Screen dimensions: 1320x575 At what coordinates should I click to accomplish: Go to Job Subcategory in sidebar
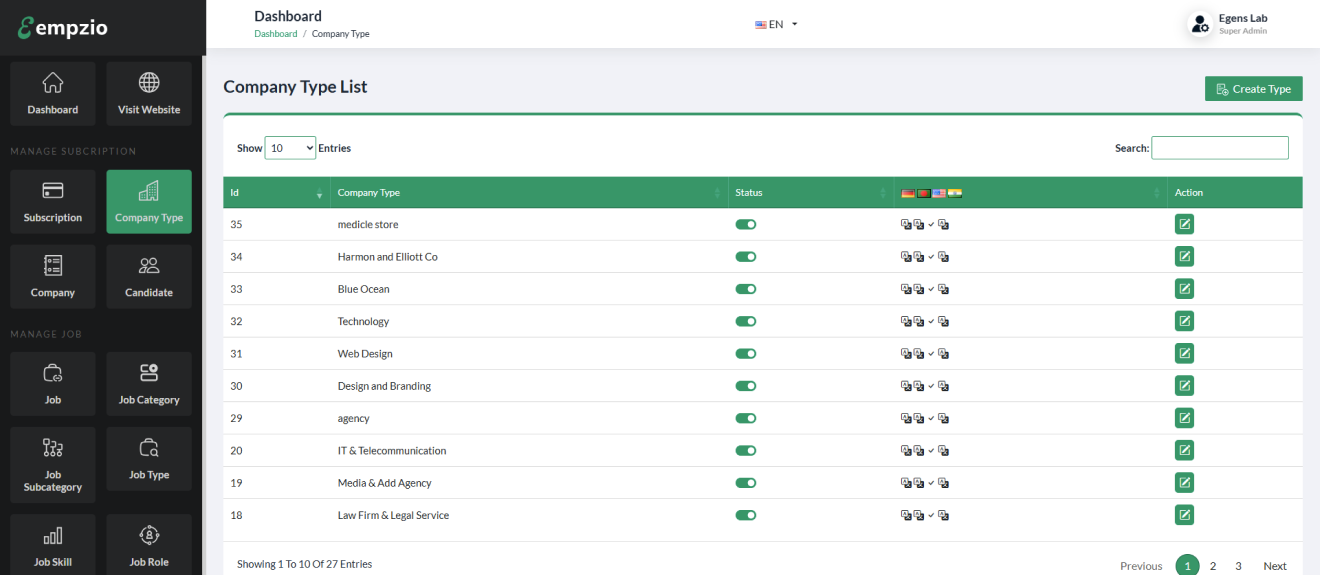tap(53, 465)
